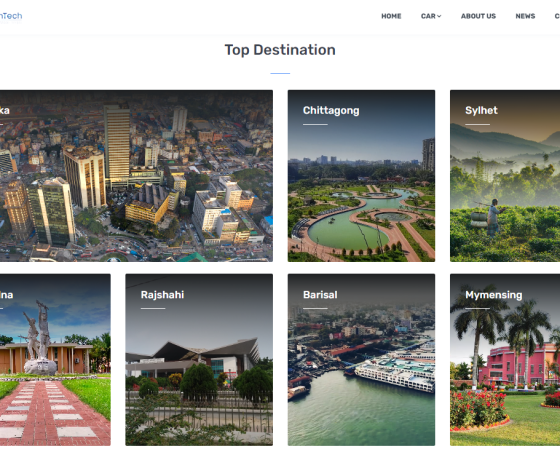Click the site logo in the header

click(11, 17)
